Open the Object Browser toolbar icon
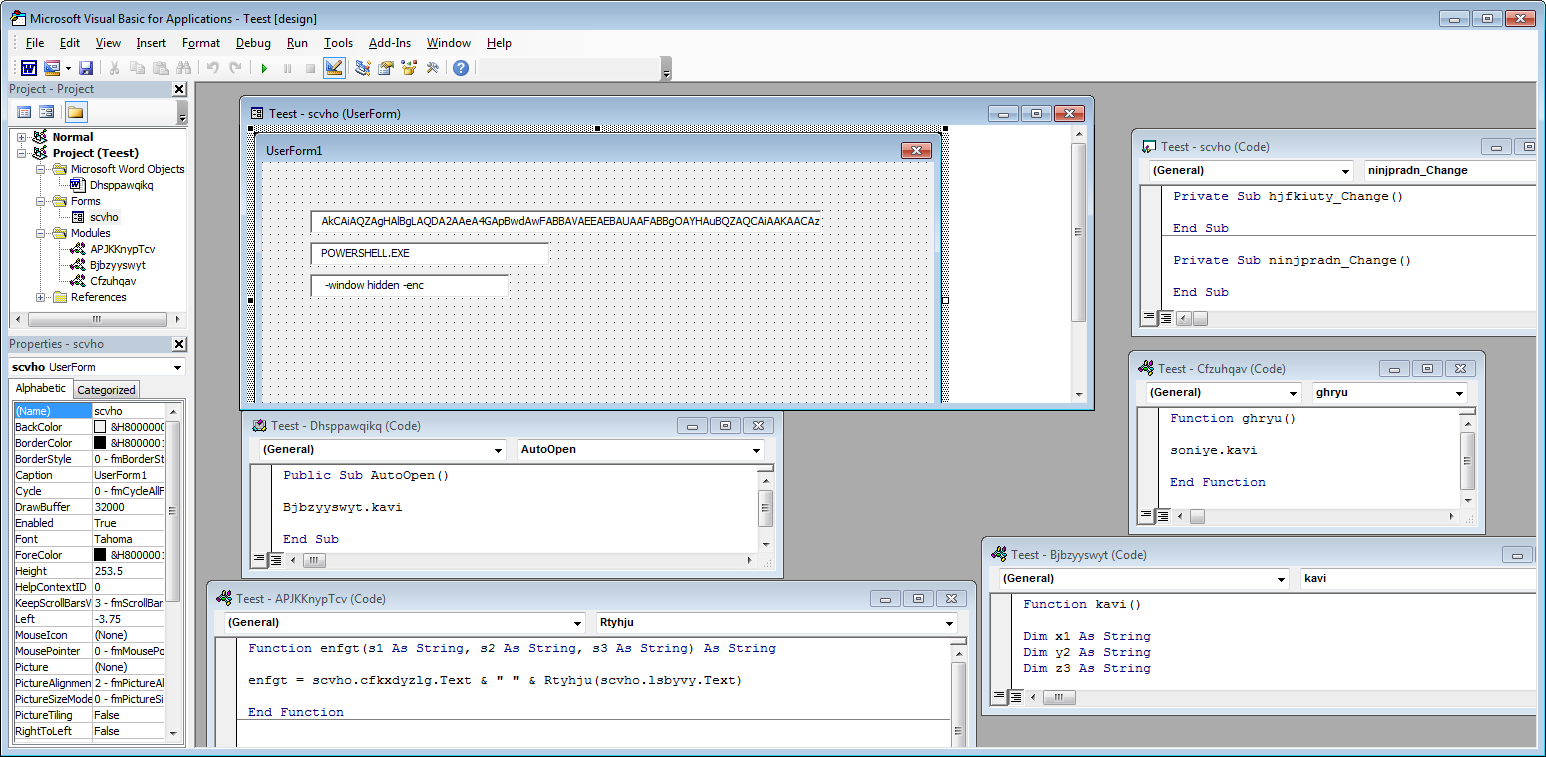1546x757 pixels. 409,68
